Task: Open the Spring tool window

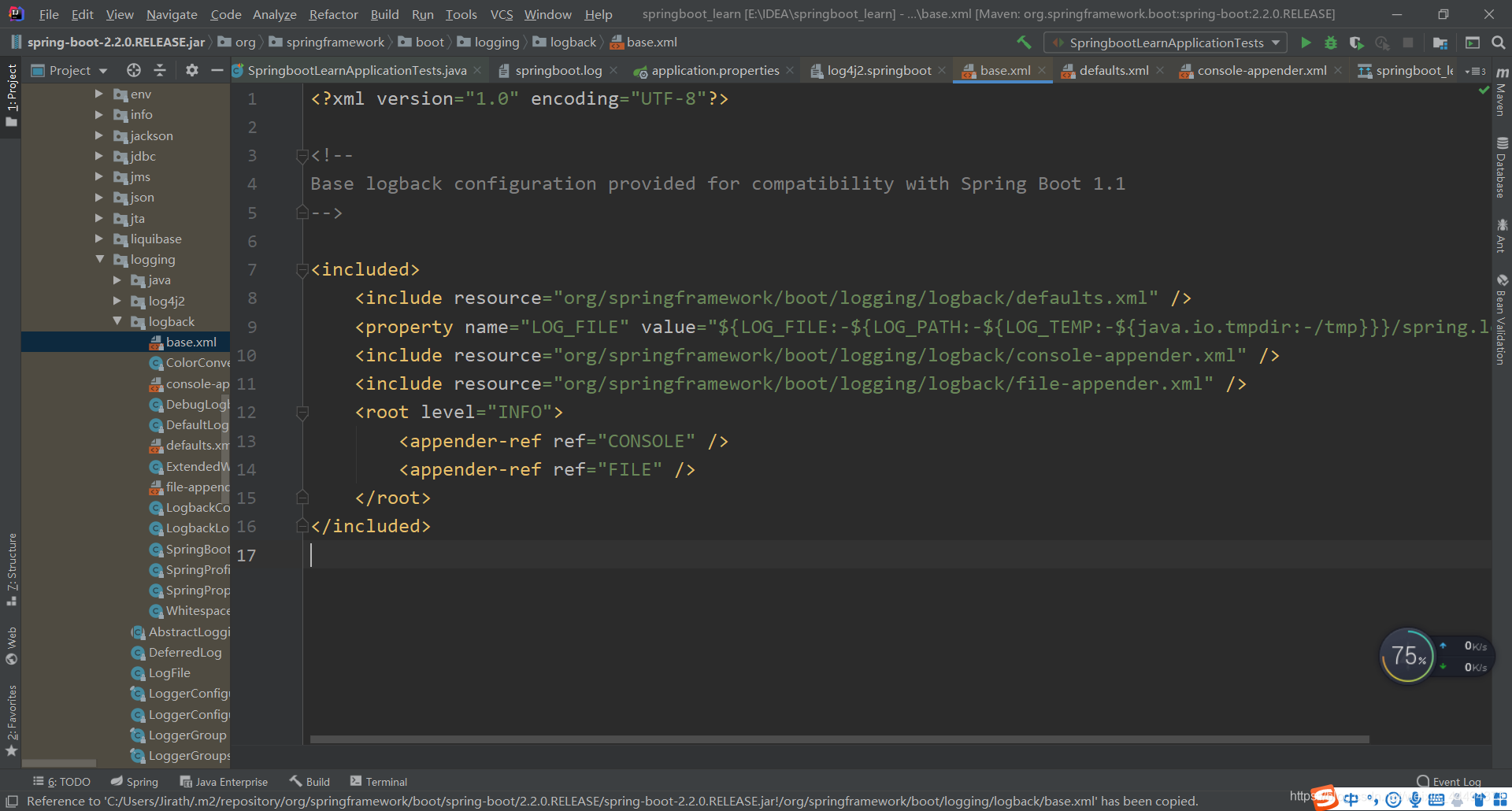Action: coord(135,782)
